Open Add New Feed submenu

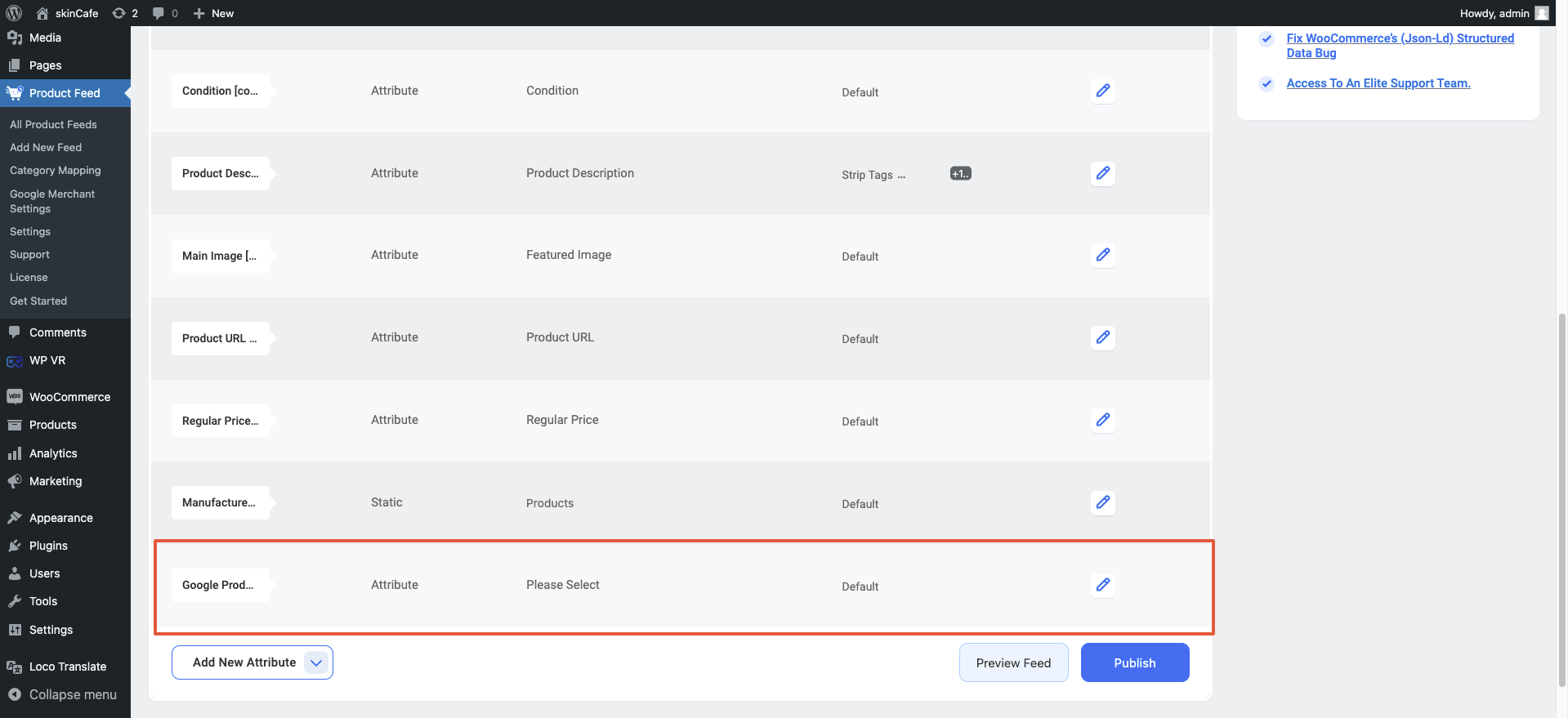point(46,147)
